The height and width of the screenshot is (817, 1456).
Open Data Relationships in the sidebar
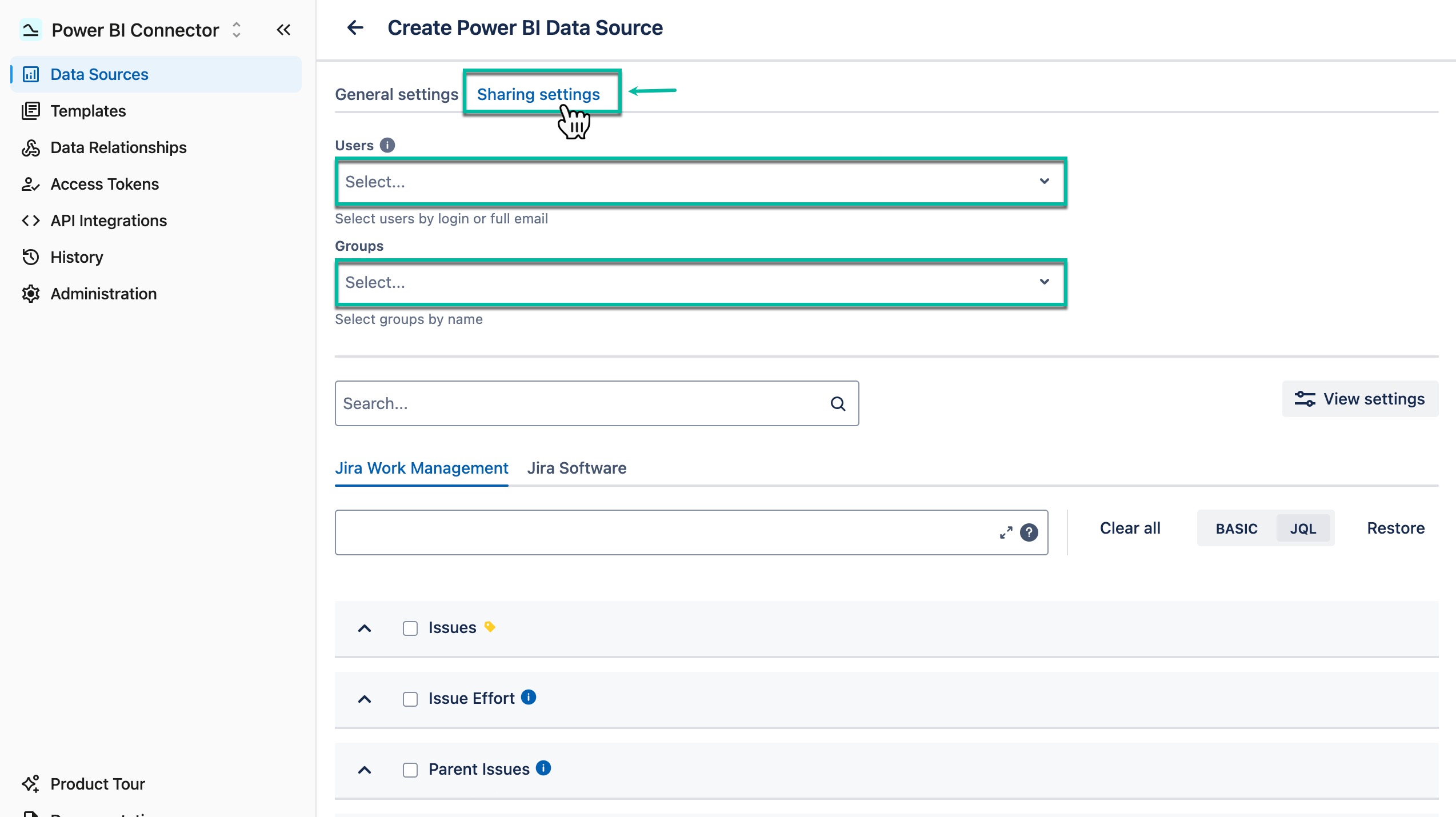tap(118, 147)
